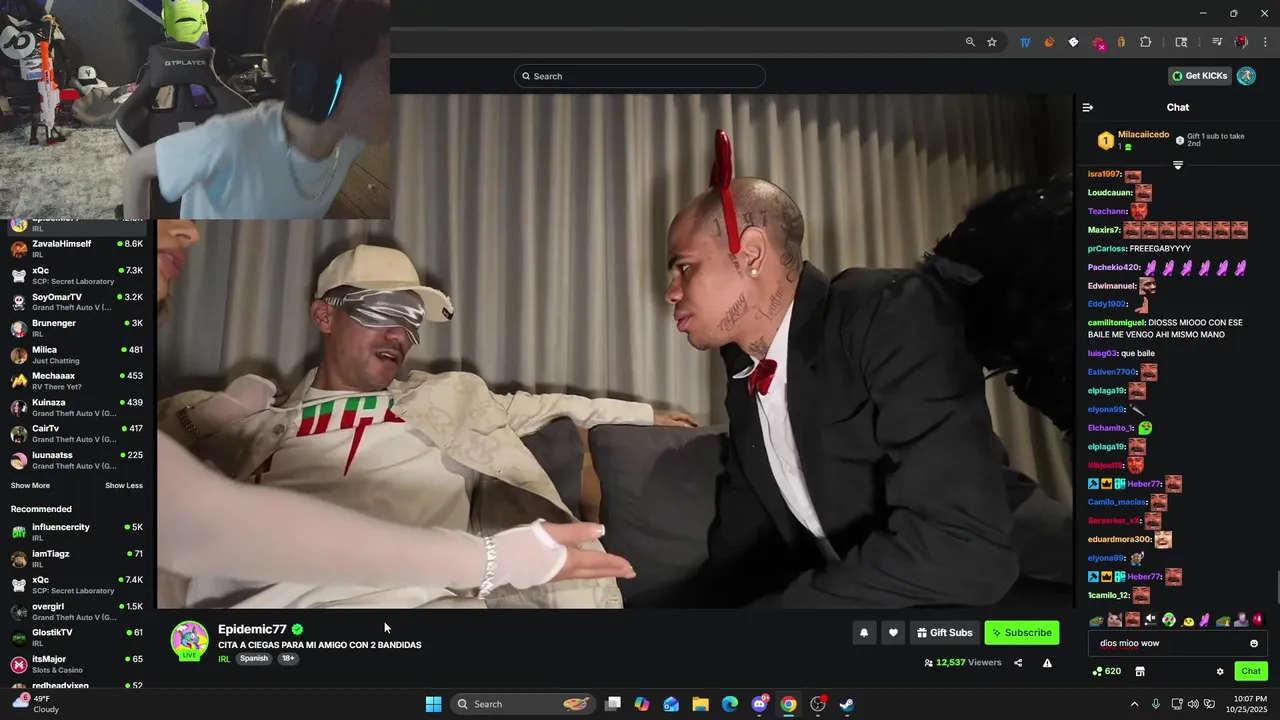Click the Gift Subs button
Screen dimensions: 1280x720
pos(944,633)
